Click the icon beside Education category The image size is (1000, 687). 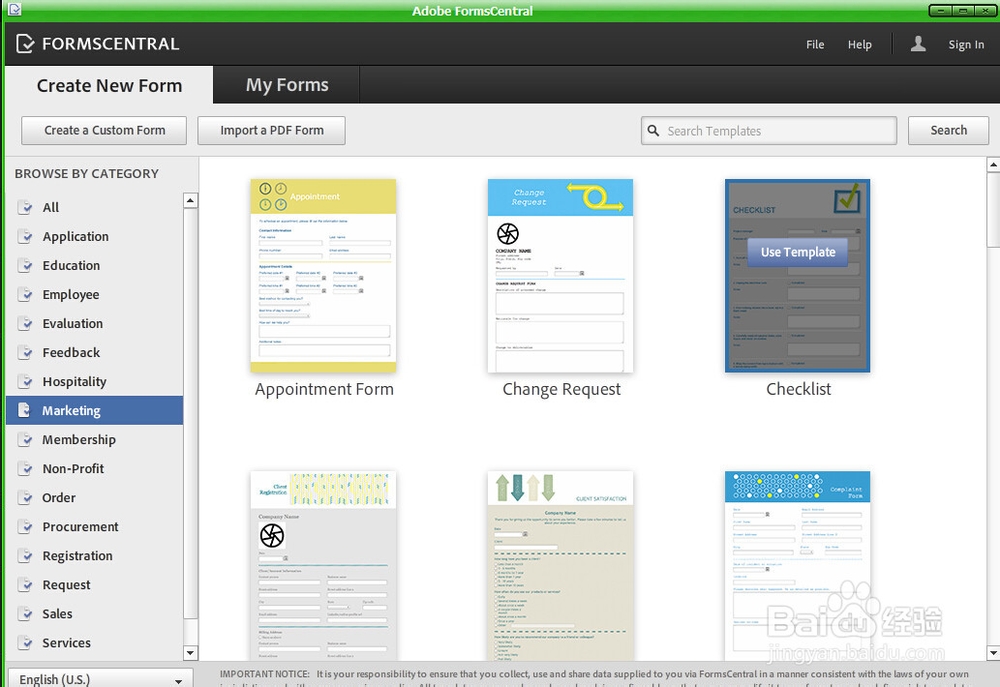[x=25, y=265]
